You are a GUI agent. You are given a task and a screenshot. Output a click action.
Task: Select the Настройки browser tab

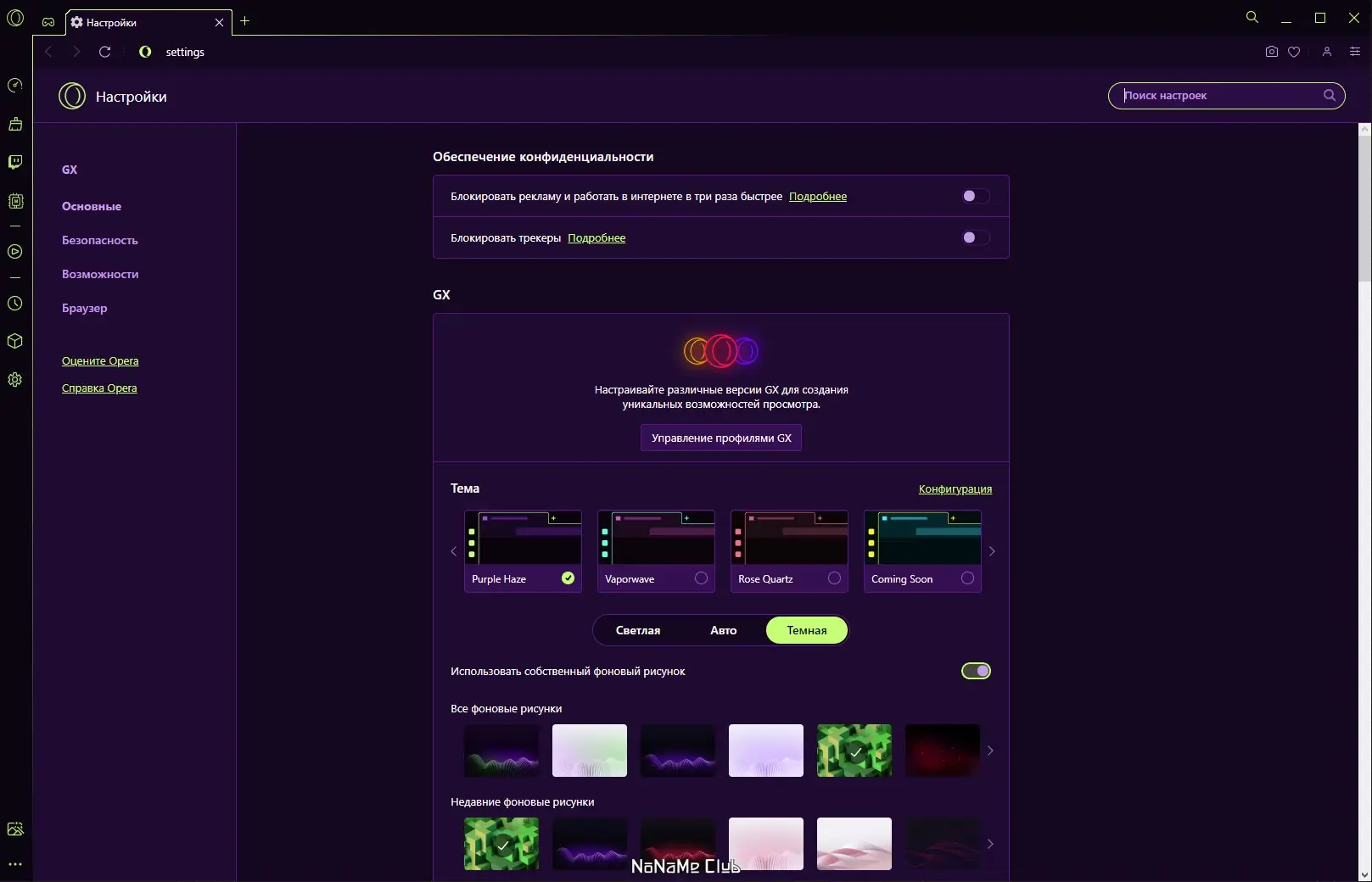pyautogui.click(x=148, y=23)
